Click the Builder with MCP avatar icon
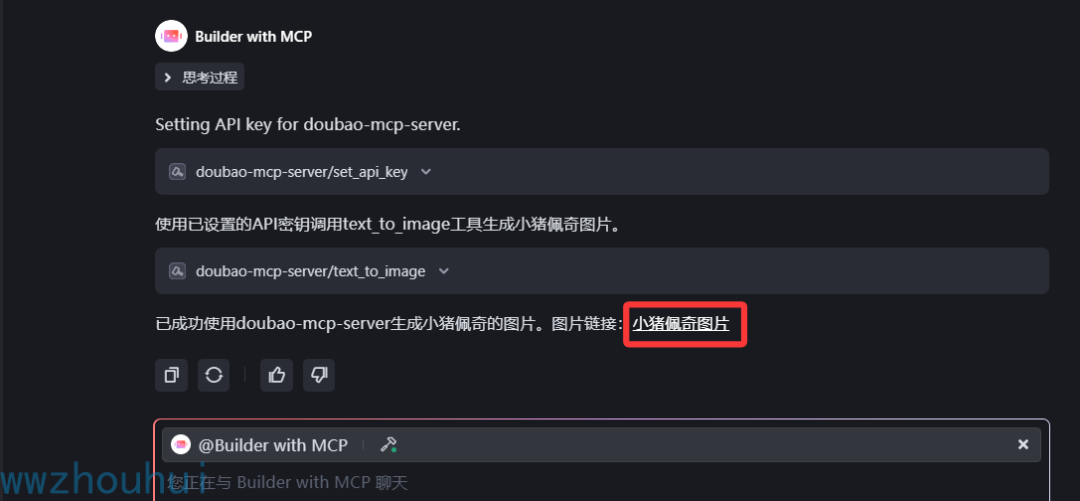The height and width of the screenshot is (501, 1080). click(x=172, y=36)
